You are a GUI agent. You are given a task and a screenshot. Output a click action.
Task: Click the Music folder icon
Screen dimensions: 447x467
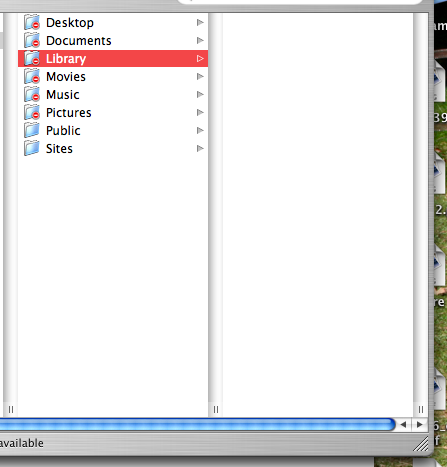tap(32, 94)
